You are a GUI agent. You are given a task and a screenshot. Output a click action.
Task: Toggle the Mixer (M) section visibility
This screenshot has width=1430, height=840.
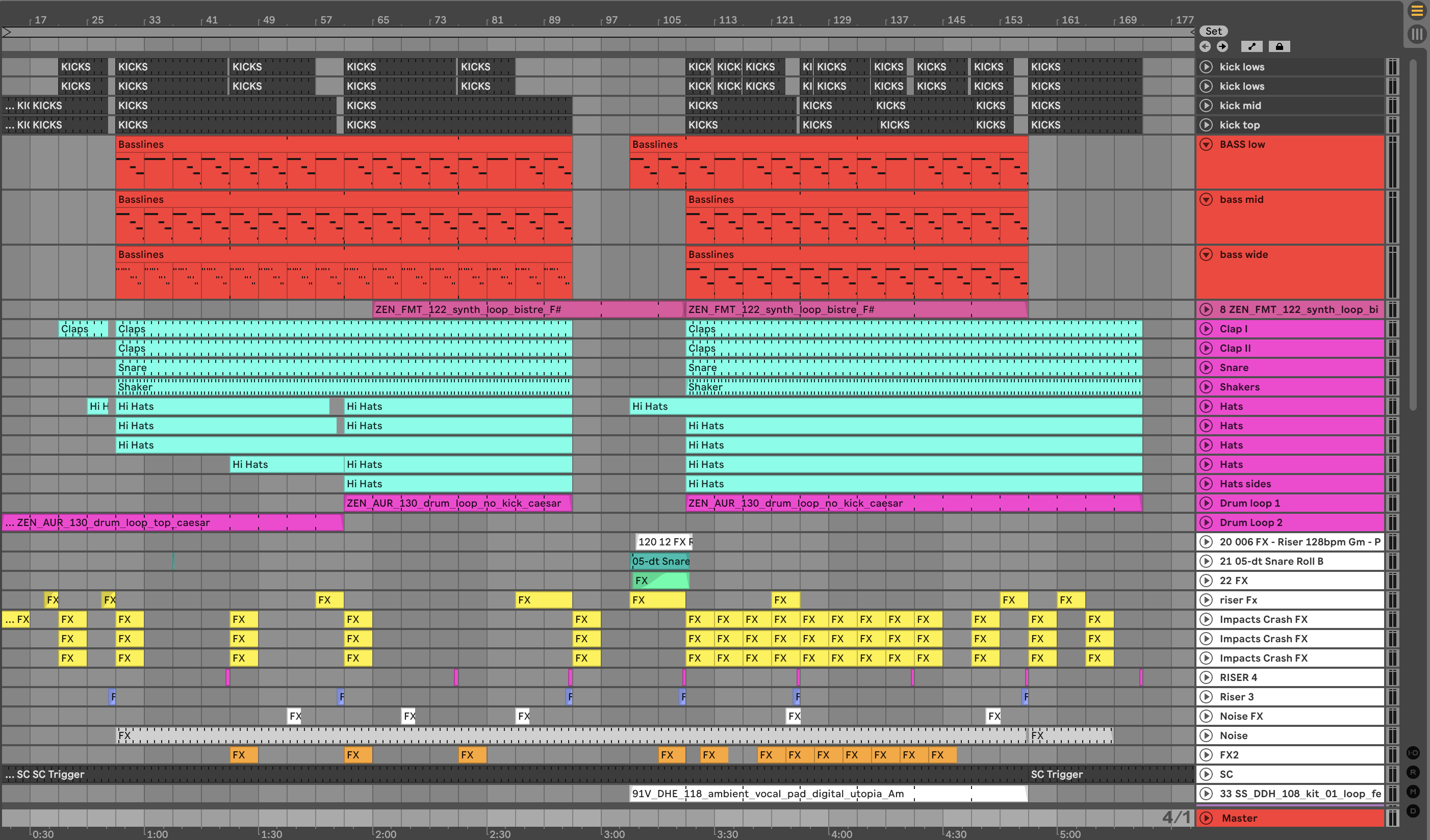[1413, 792]
